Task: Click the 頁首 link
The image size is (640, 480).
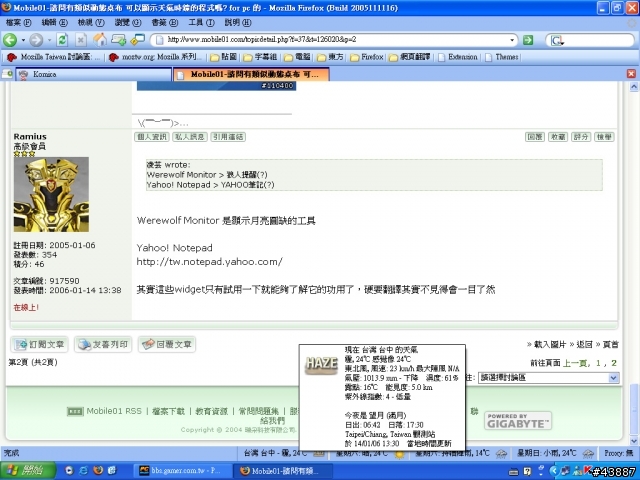Action: pyautogui.click(x=611, y=345)
